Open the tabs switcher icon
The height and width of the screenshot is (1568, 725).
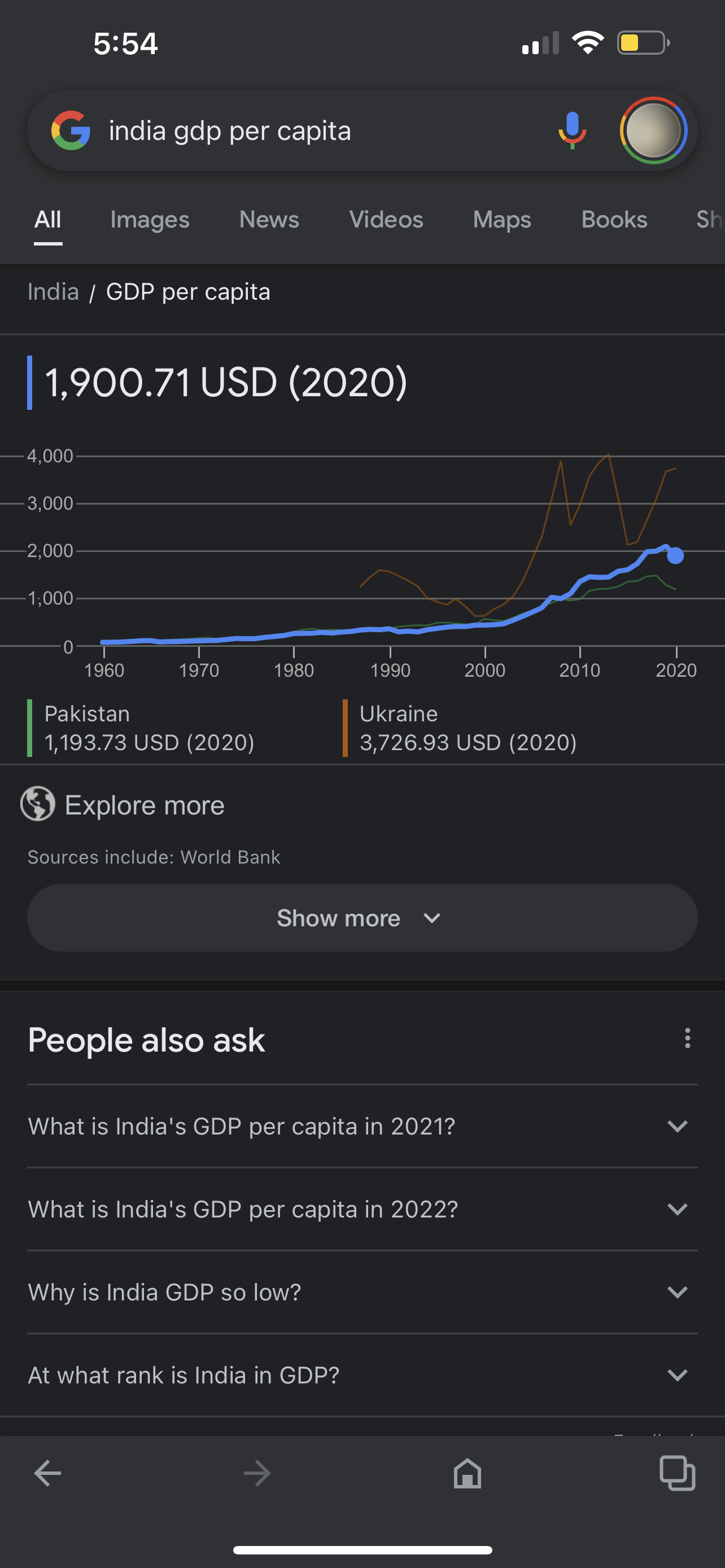click(678, 1474)
